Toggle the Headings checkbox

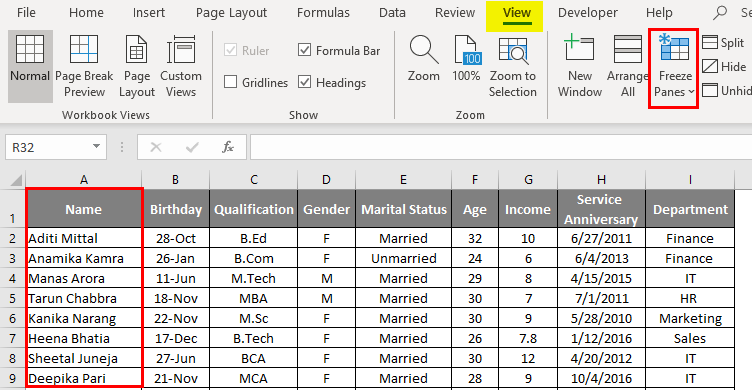pos(305,82)
